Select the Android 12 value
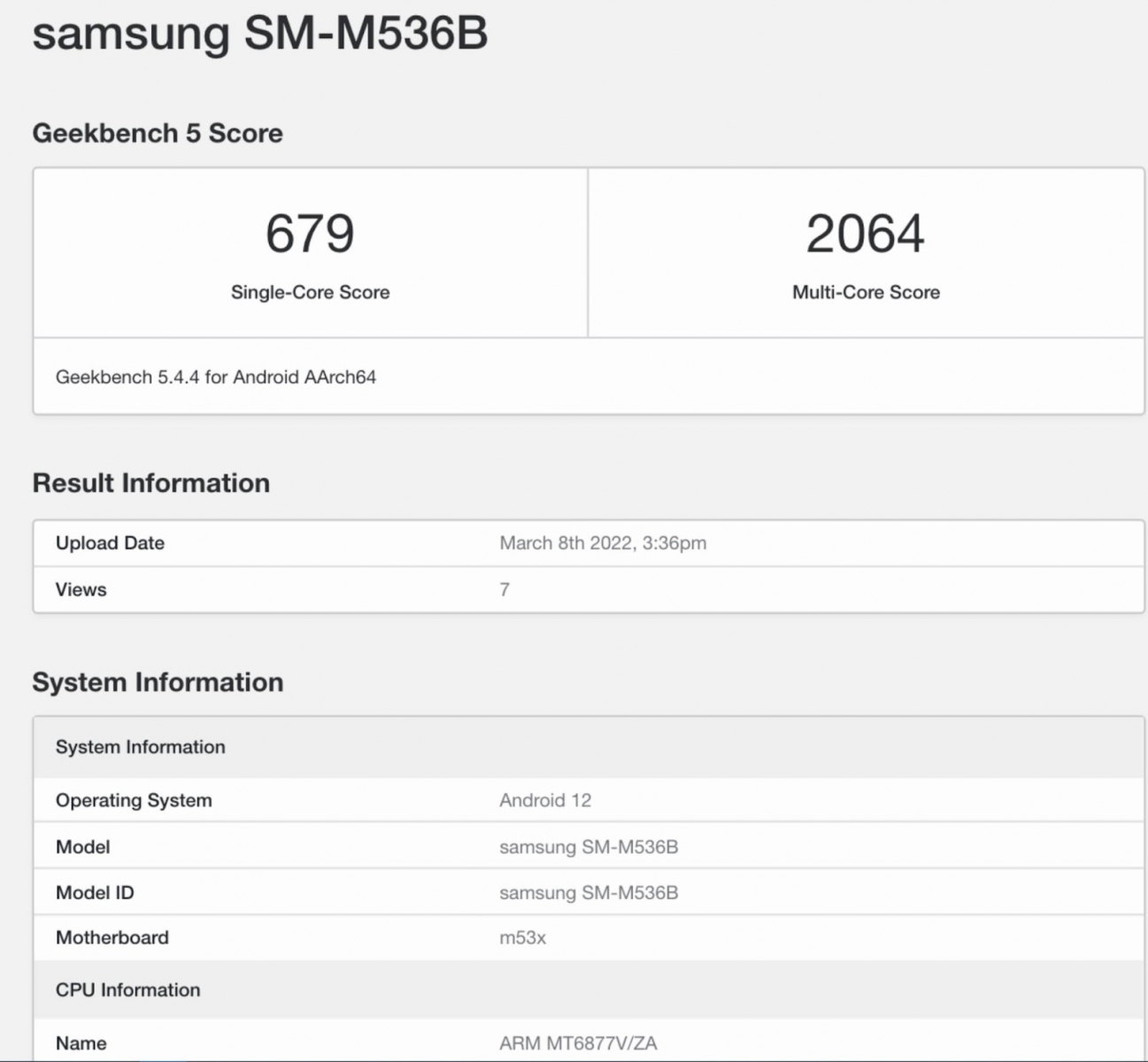The image size is (1148, 1062). (x=545, y=800)
